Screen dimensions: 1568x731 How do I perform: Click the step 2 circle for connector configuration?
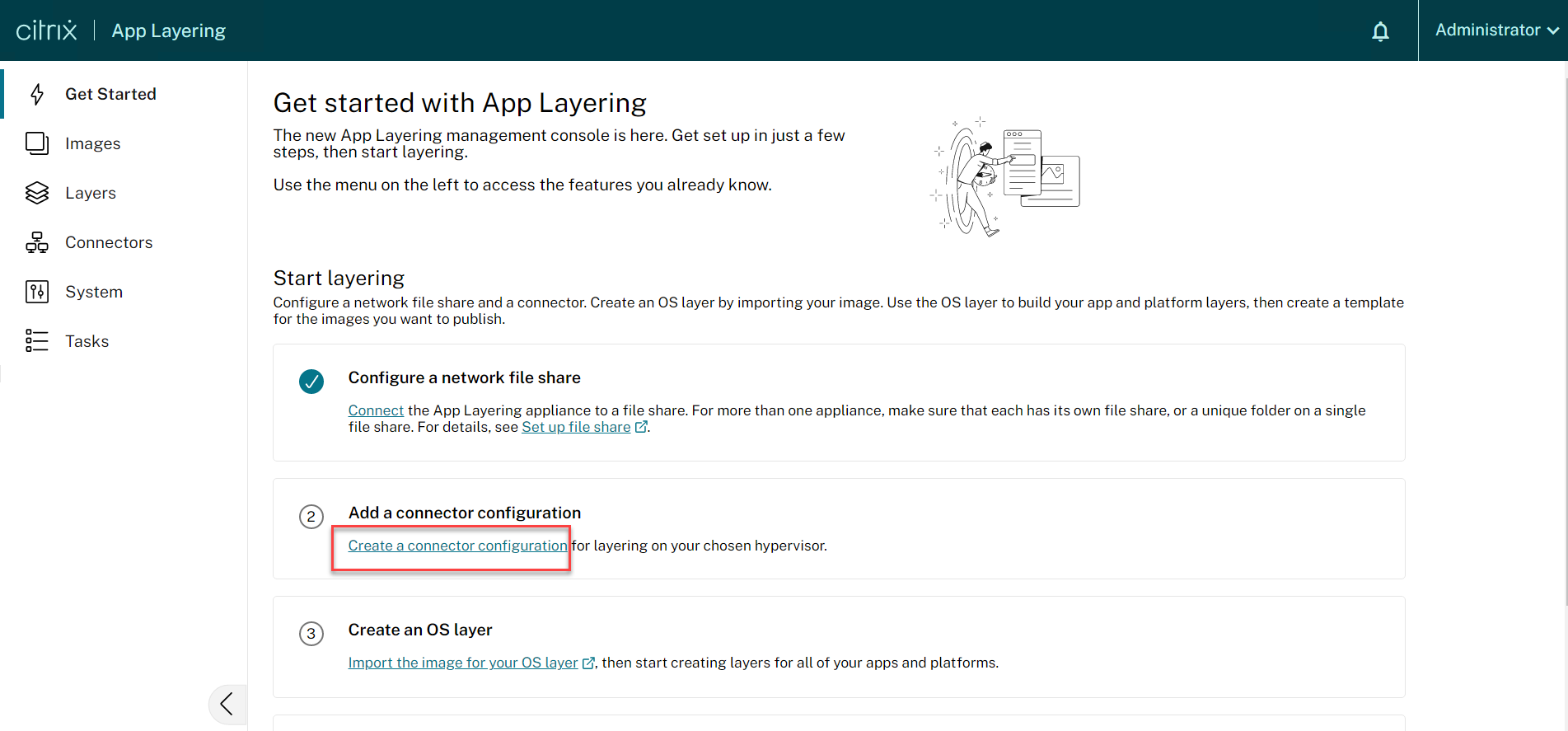(x=311, y=517)
